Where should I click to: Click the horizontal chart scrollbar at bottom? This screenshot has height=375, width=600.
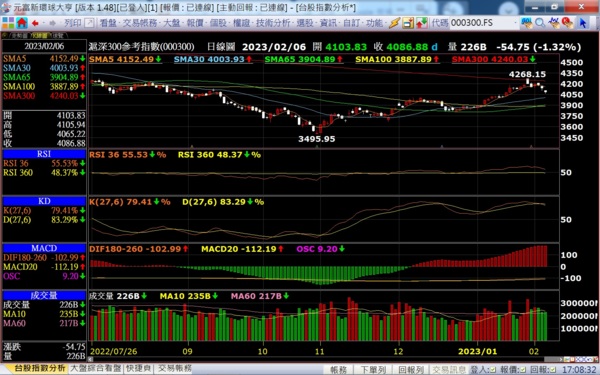324,359
